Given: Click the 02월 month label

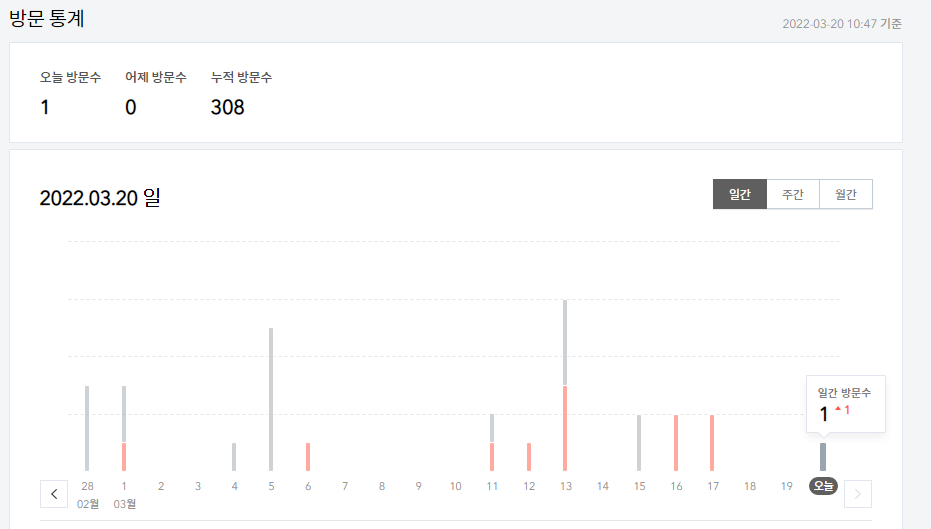Looking at the screenshot, I should pos(88,504).
